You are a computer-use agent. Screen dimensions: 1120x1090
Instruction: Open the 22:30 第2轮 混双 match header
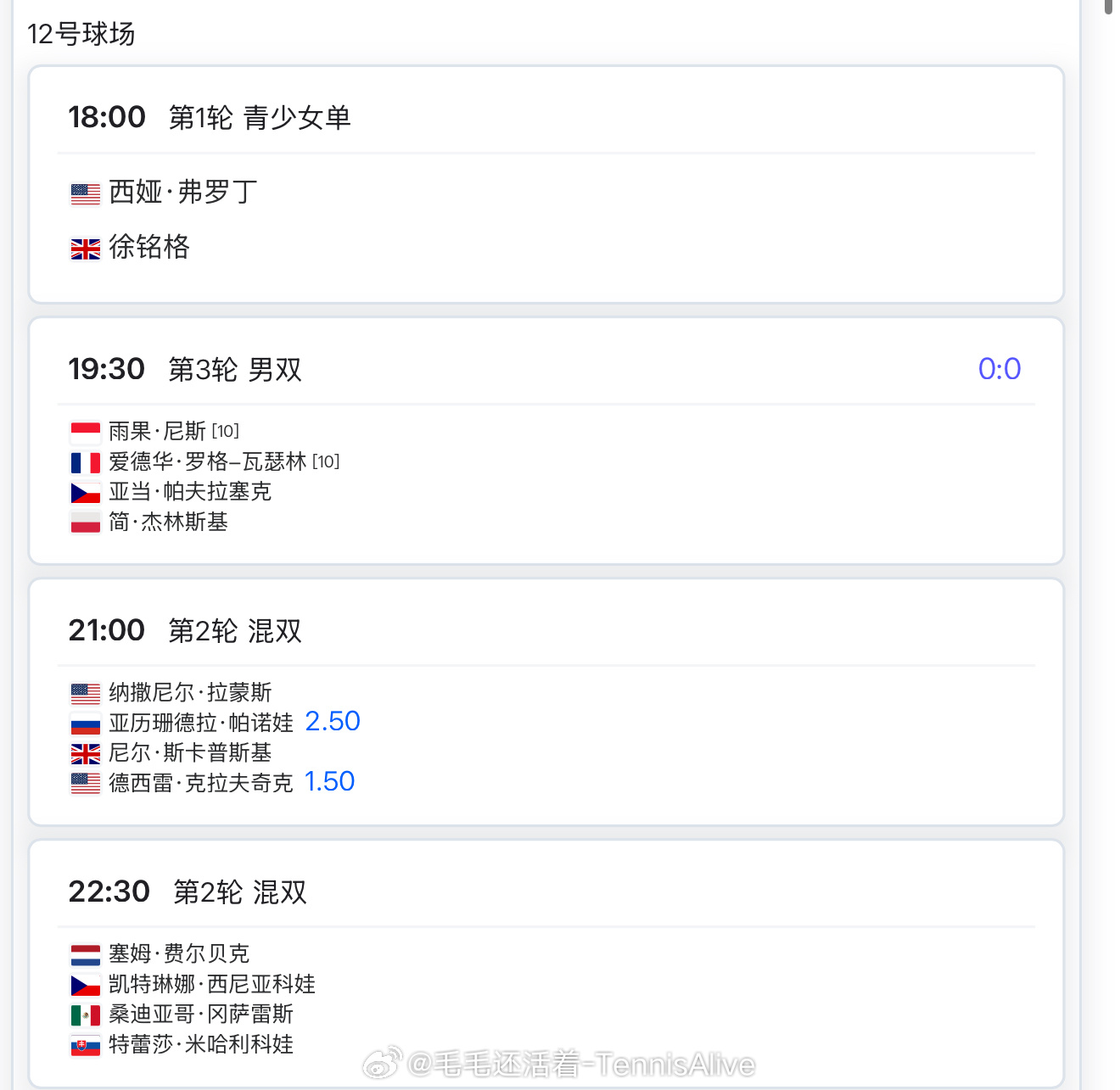coord(188,892)
